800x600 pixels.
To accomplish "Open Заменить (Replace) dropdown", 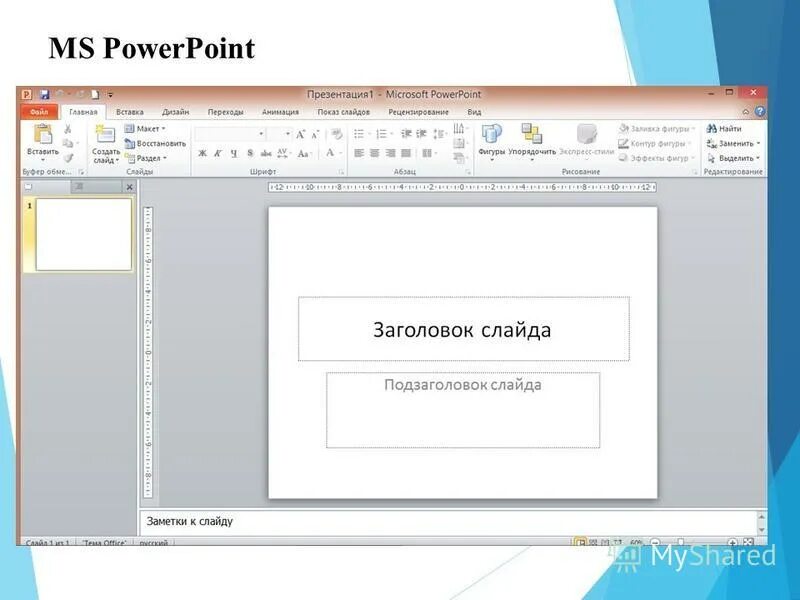I will pos(734,143).
